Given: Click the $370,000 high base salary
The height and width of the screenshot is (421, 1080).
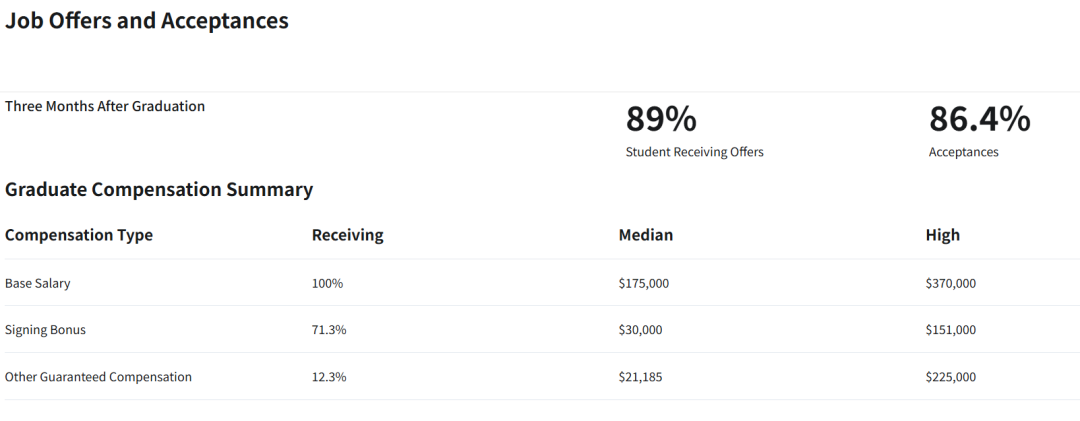Looking at the screenshot, I should click(x=951, y=283).
